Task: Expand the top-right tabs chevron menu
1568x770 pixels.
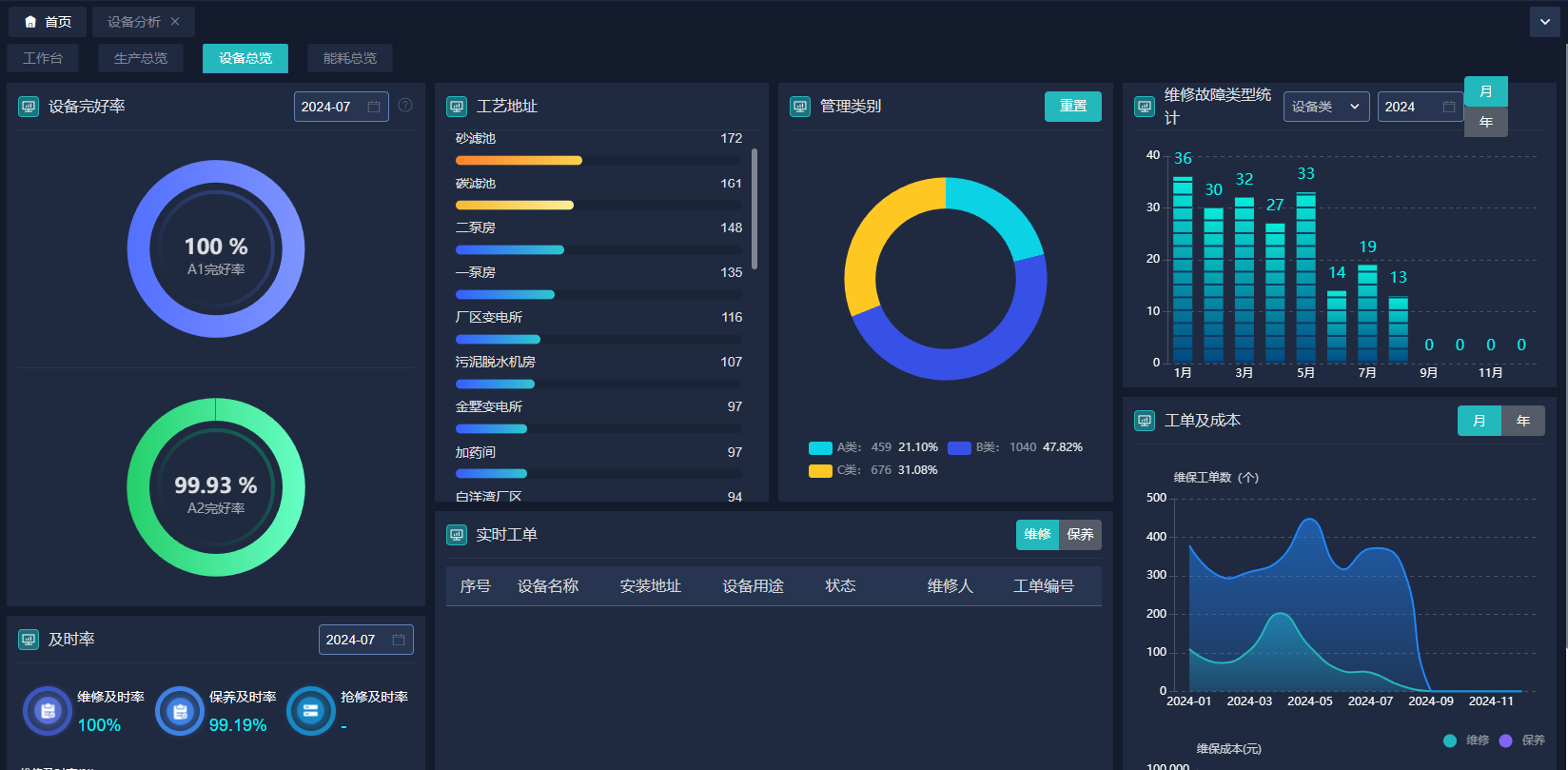Action: click(x=1544, y=22)
